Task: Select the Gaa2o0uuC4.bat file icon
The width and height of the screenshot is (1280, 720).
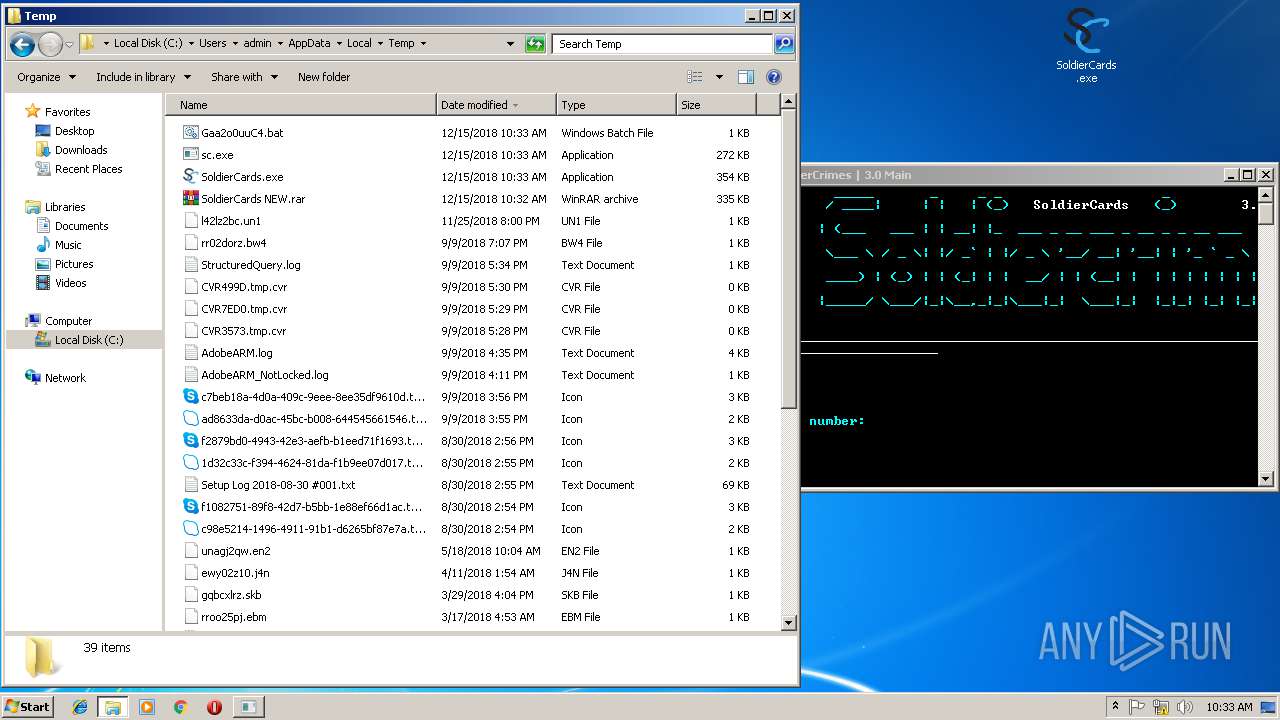Action: click(192, 133)
